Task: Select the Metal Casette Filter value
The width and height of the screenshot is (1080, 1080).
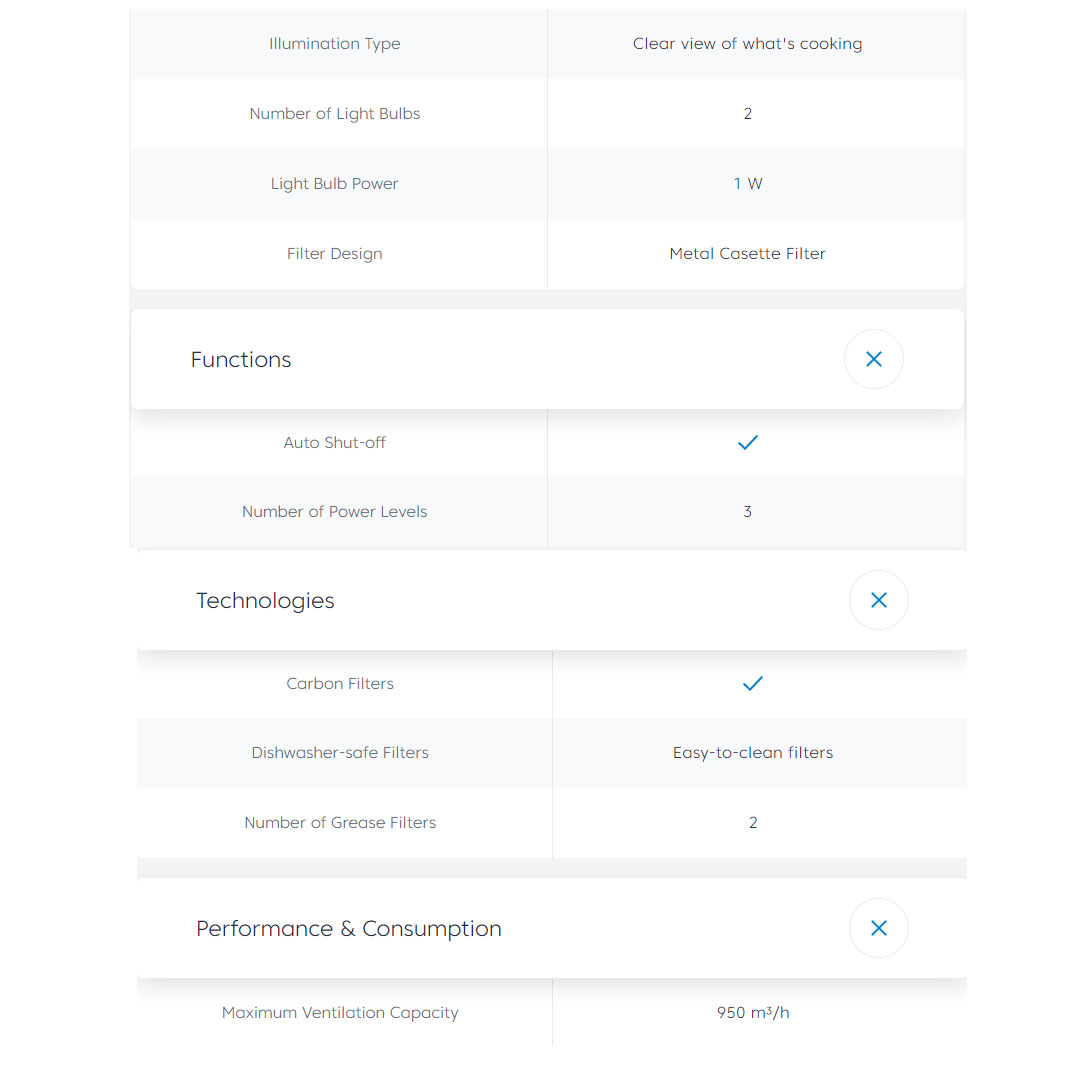Action: click(747, 254)
